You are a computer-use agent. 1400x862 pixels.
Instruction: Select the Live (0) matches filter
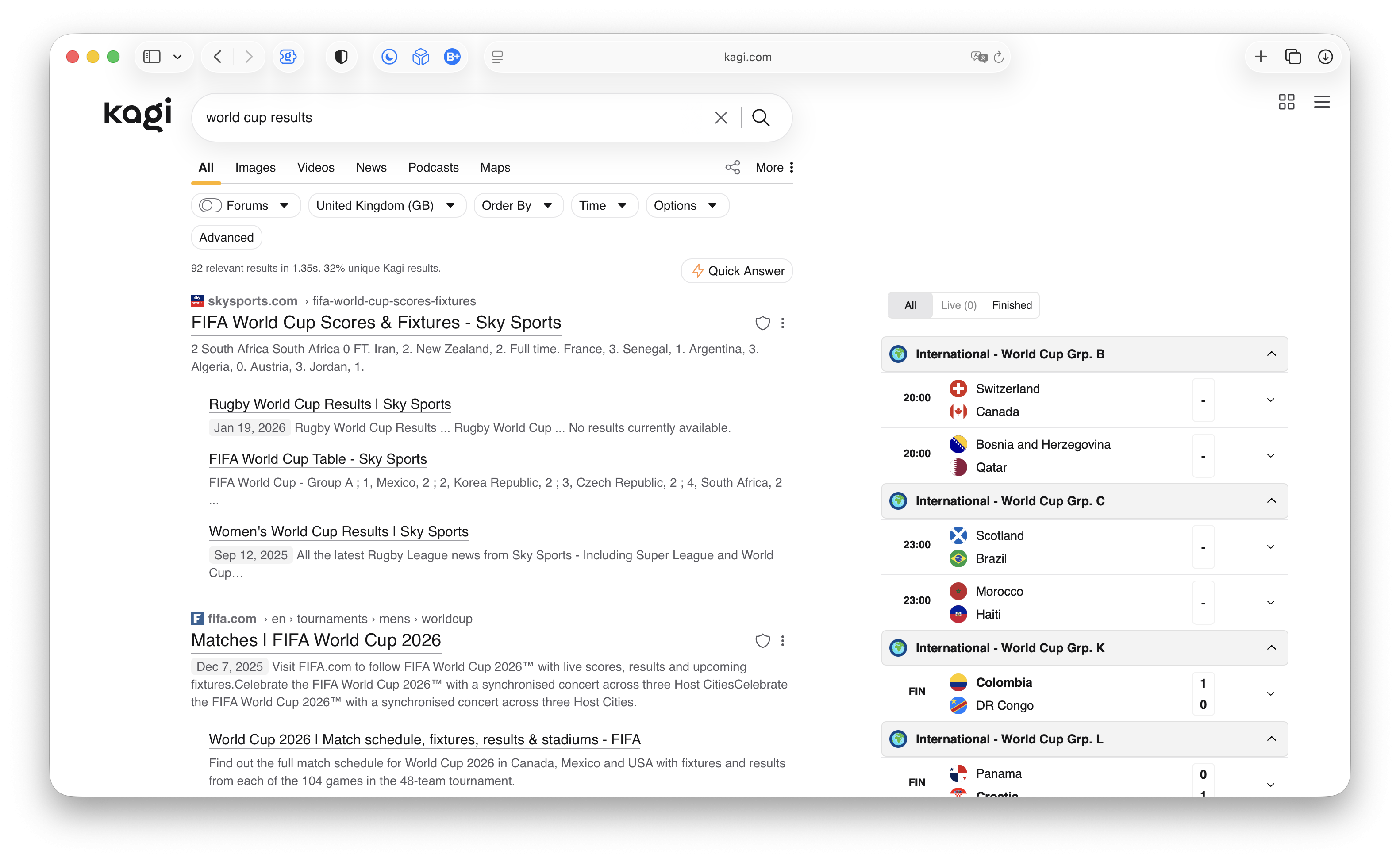click(x=958, y=305)
